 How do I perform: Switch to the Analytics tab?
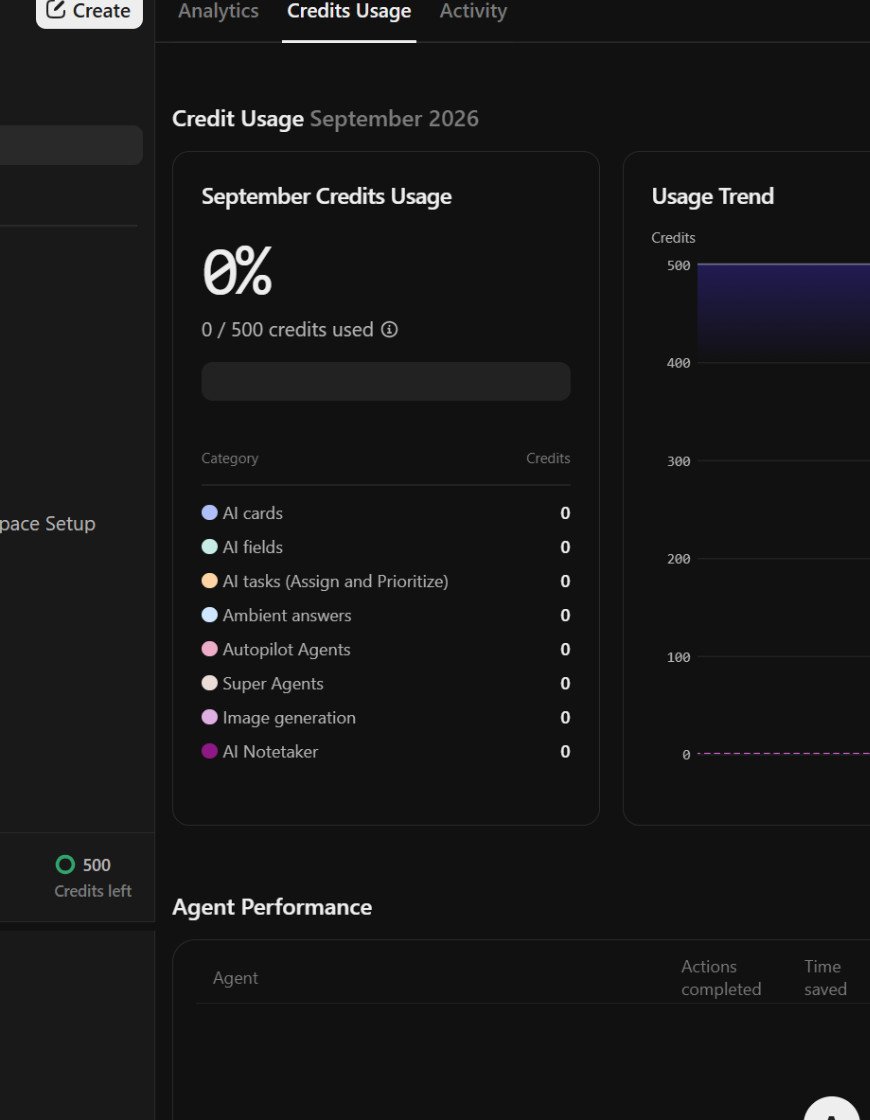point(218,11)
